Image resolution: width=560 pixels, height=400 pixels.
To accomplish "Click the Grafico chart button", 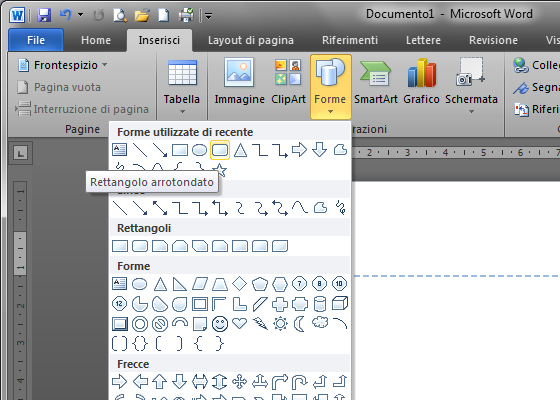I will [x=421, y=82].
